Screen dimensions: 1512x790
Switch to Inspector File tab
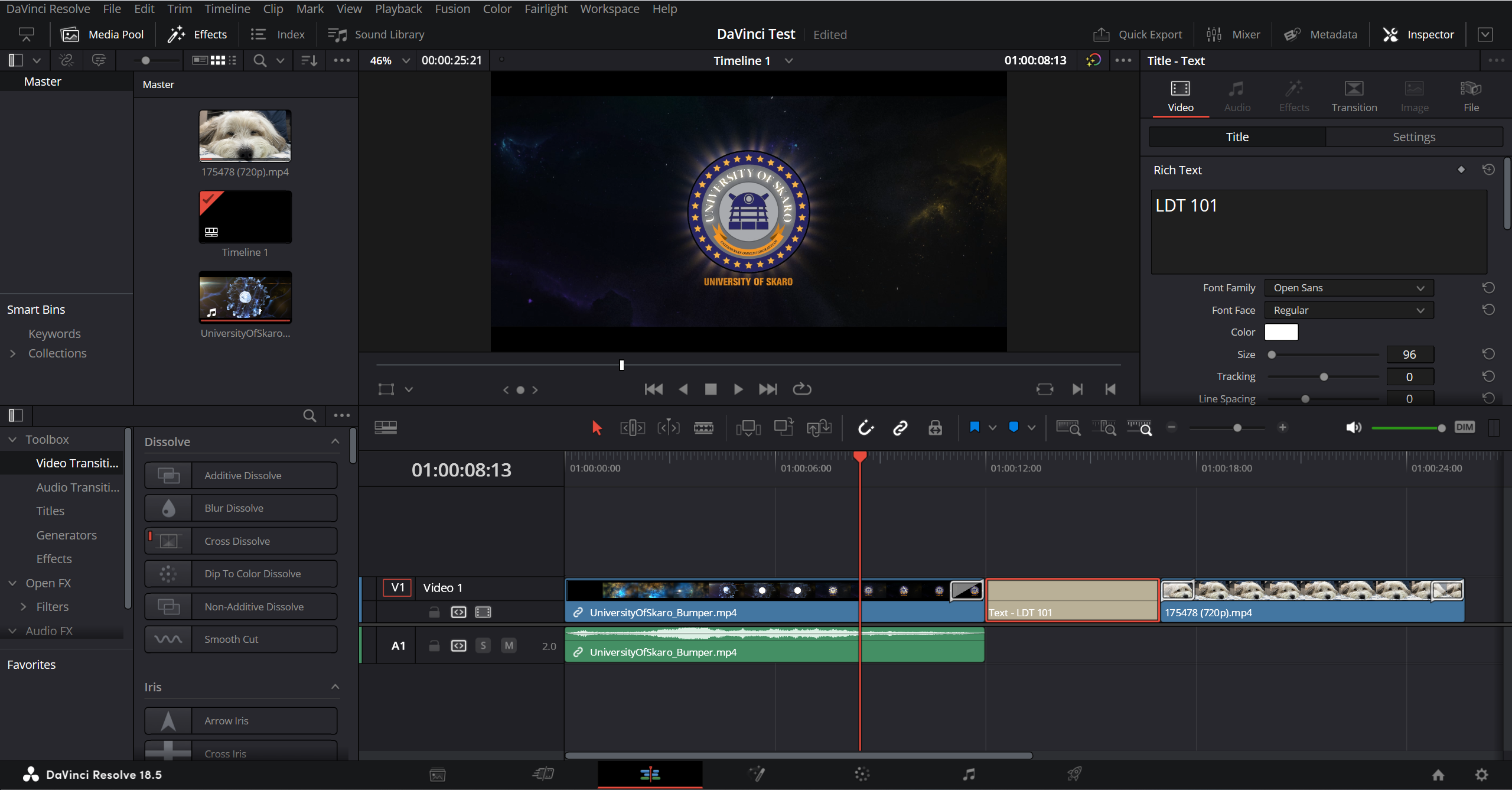pyautogui.click(x=1471, y=96)
